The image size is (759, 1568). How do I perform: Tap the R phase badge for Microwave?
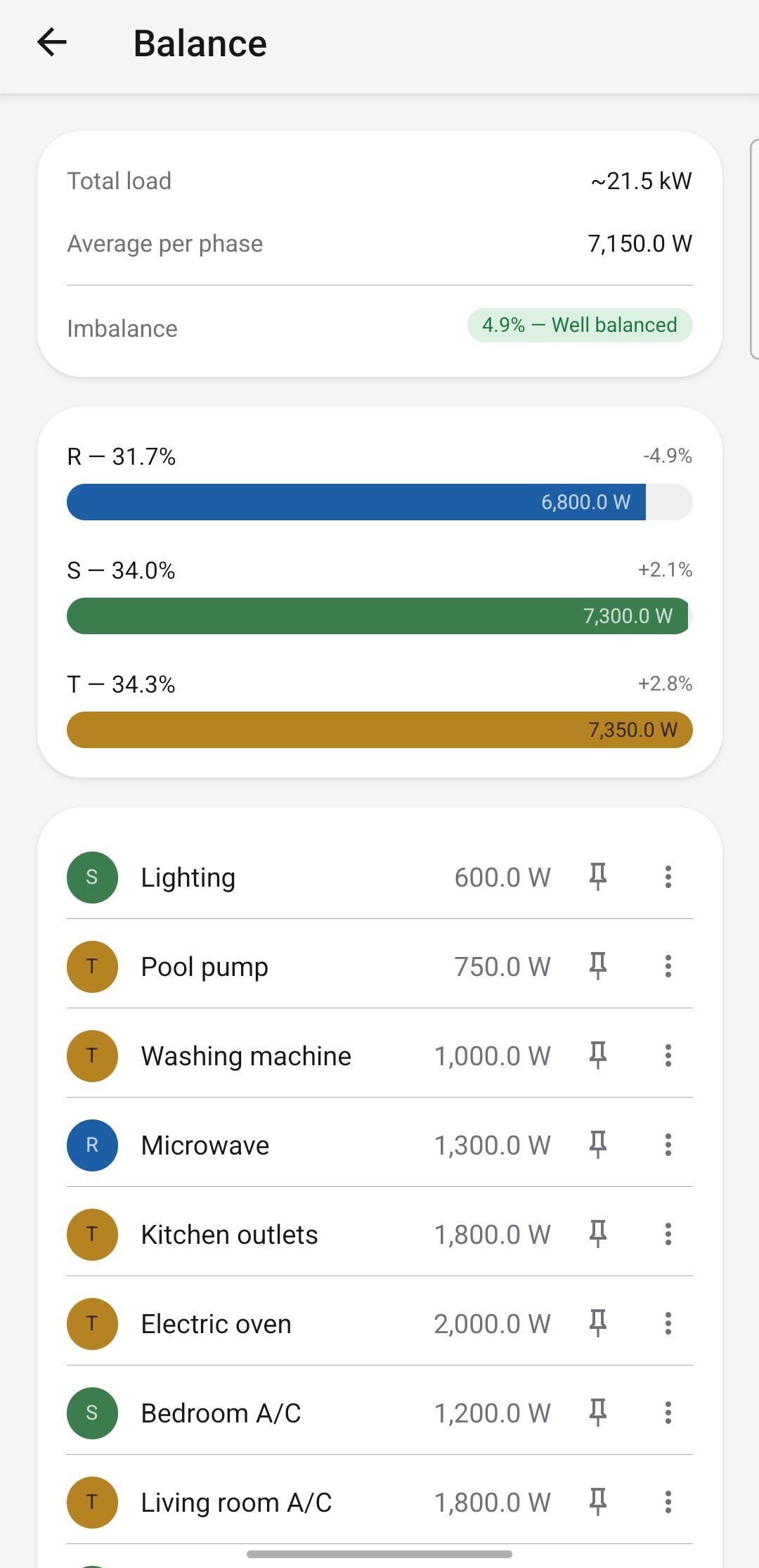point(92,1145)
